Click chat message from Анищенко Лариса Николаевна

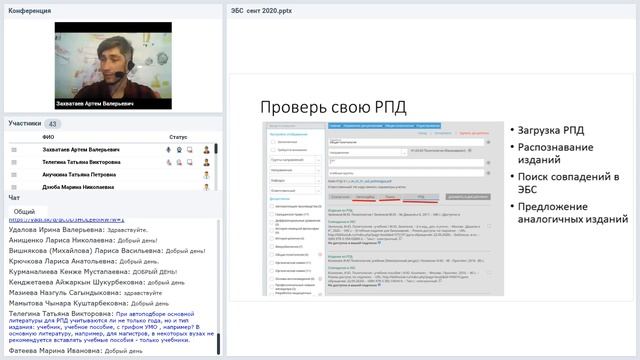pyautogui.click(x=83, y=240)
